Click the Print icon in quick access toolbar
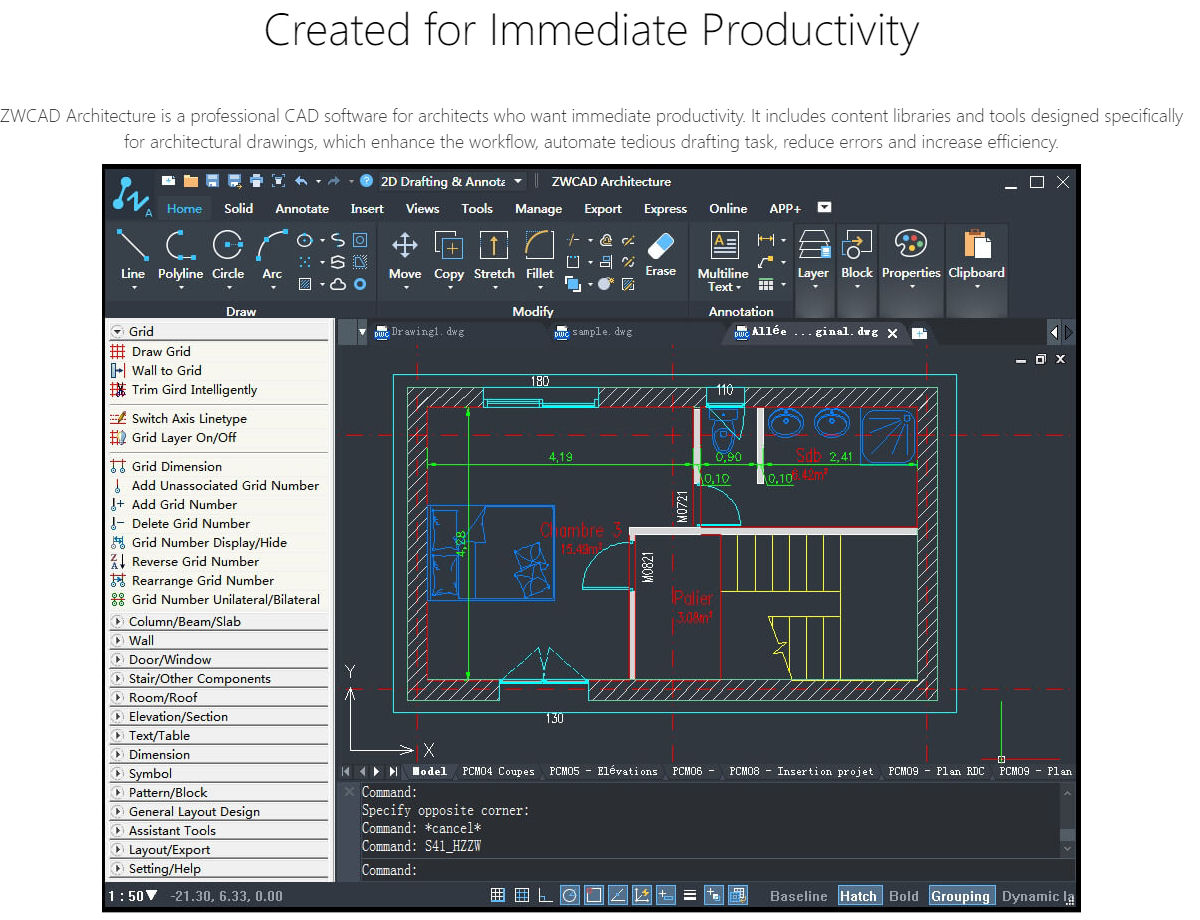 (x=256, y=181)
